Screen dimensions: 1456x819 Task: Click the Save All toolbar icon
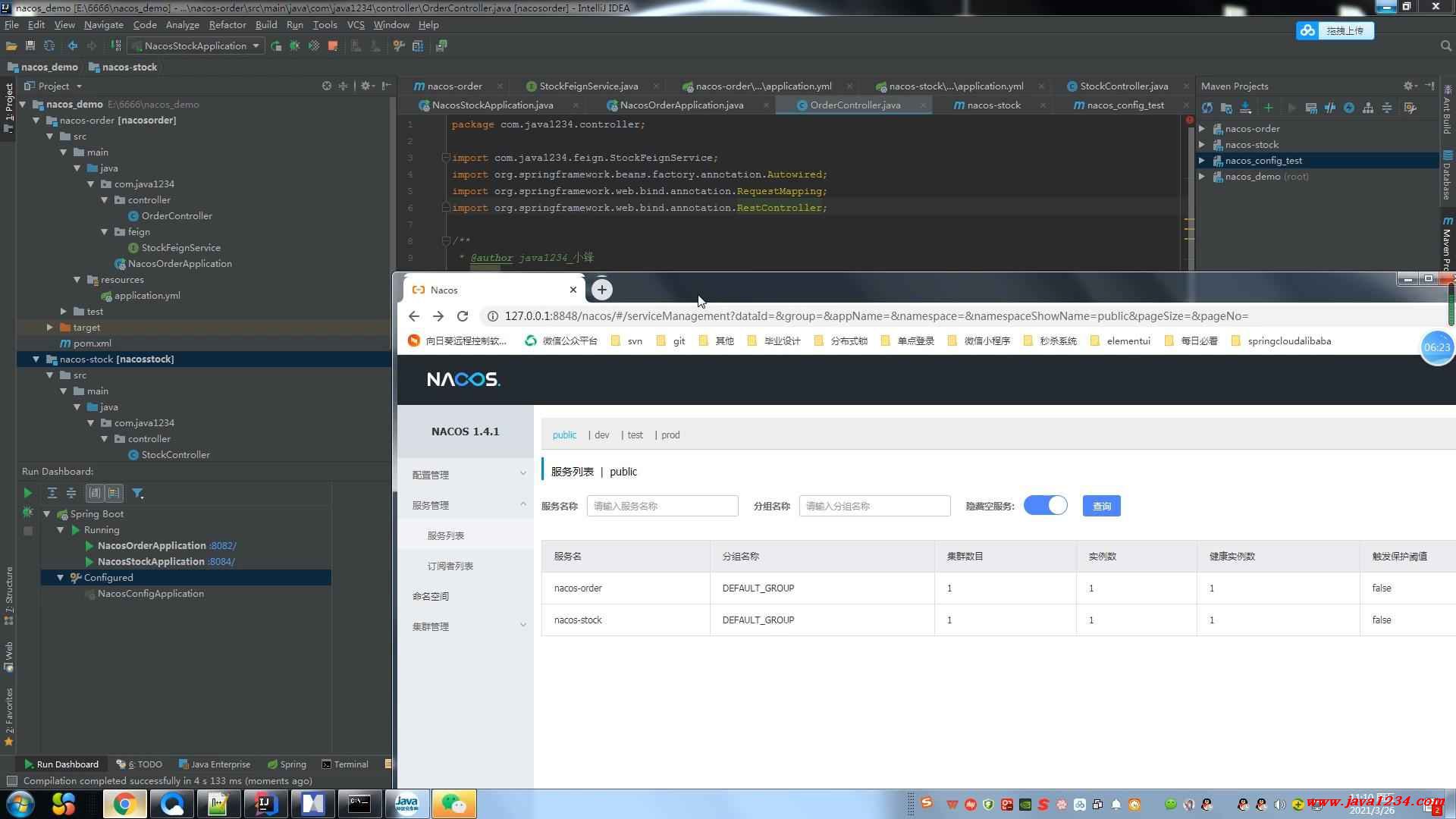point(30,46)
